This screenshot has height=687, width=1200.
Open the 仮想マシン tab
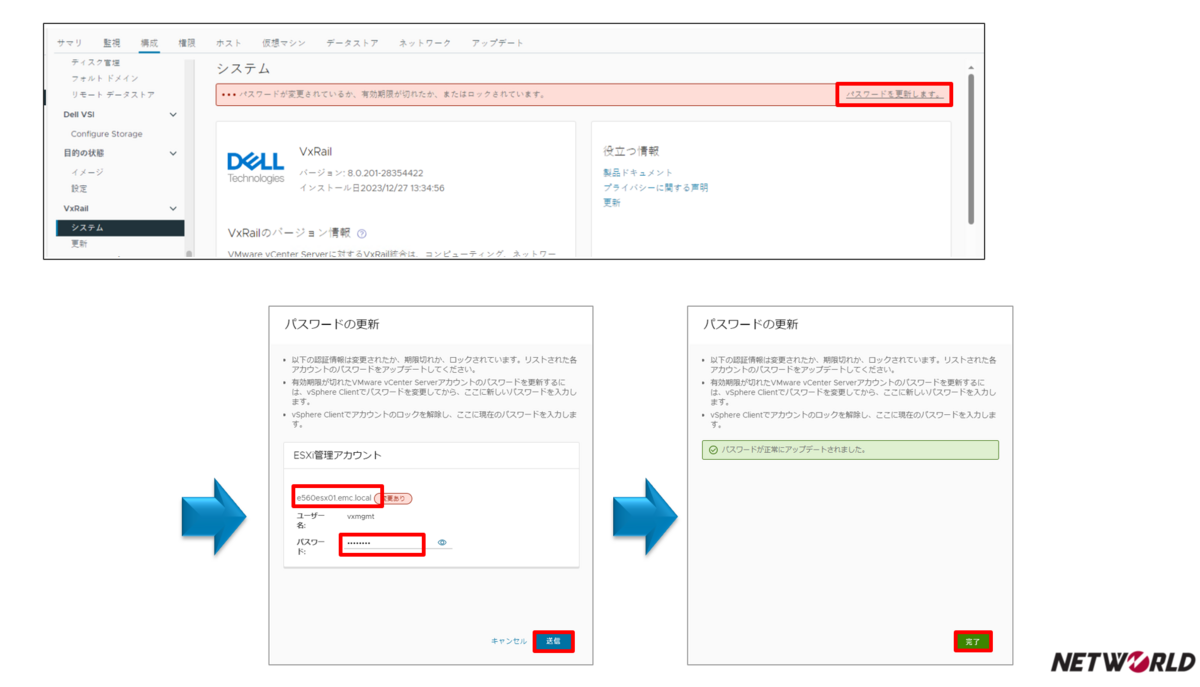284,43
